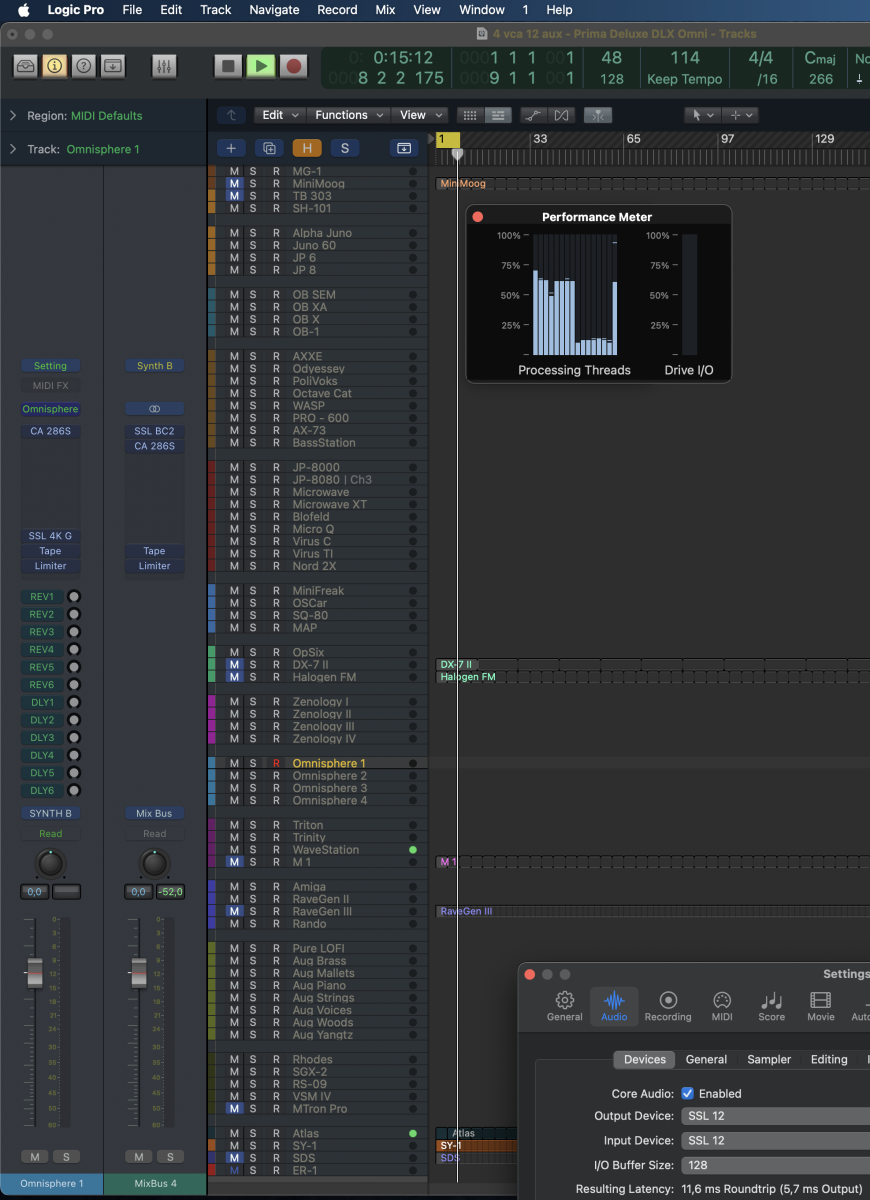Open the Window menu
Screen dimensions: 870x1200
tap(482, 10)
